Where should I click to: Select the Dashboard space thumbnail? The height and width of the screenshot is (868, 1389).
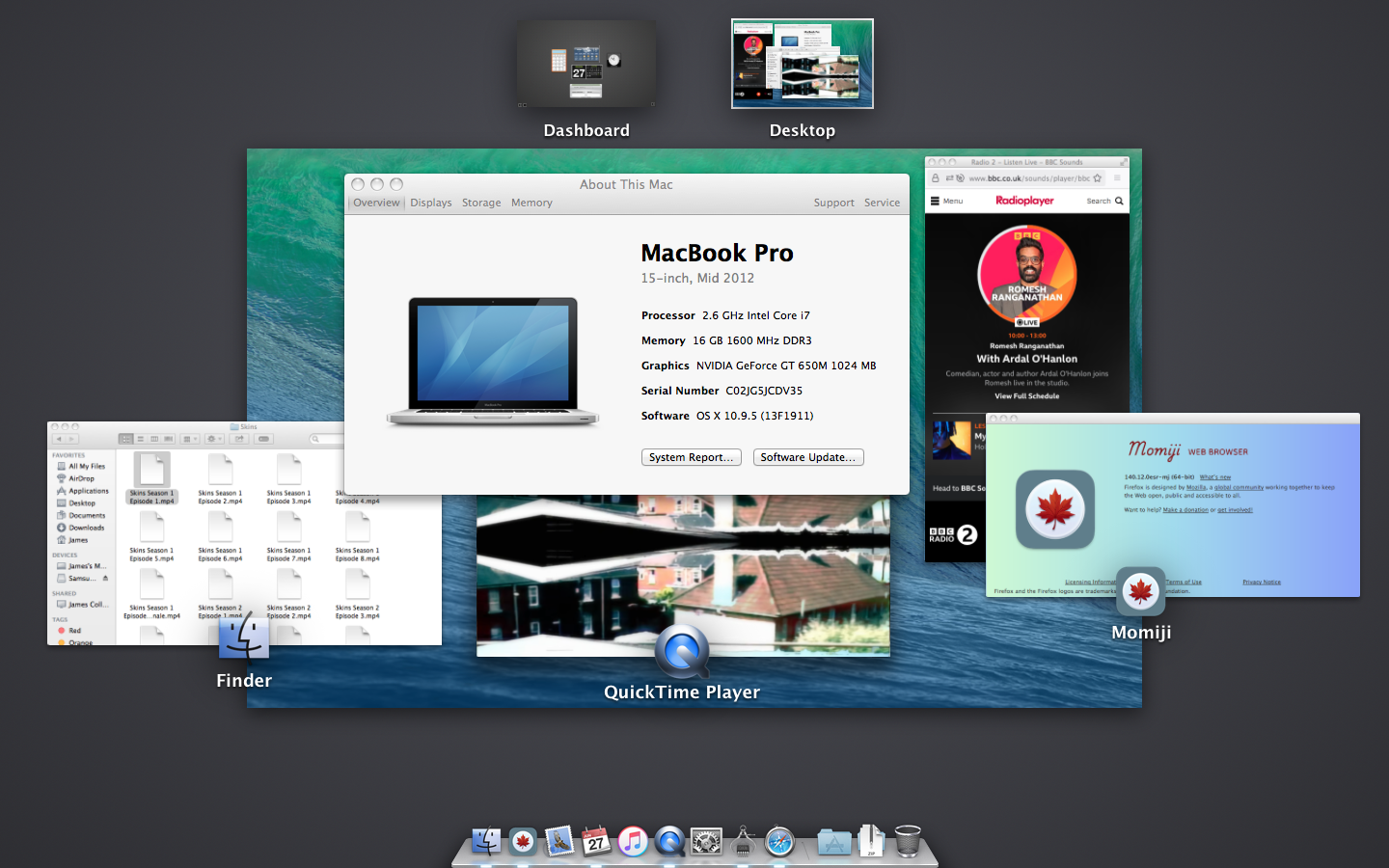tap(586, 64)
